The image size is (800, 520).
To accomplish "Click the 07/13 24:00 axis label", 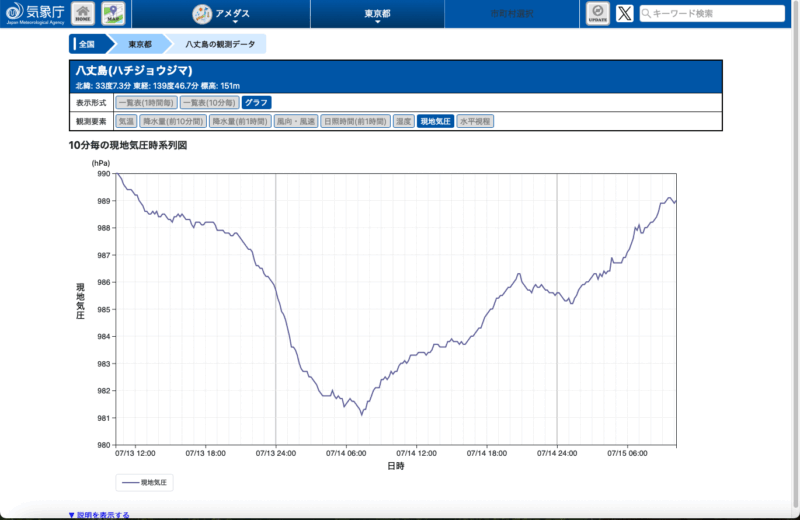I will pos(276,453).
